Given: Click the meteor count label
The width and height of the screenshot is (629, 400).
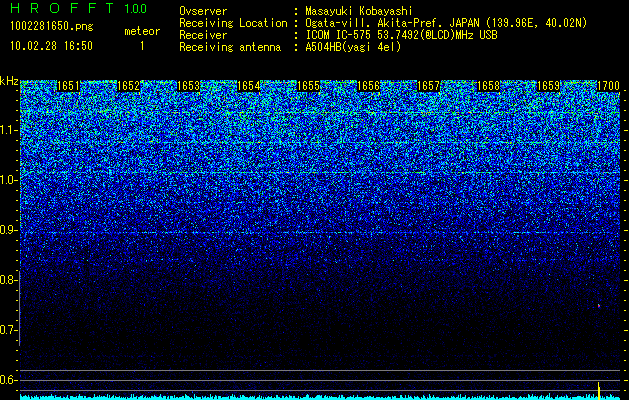Looking at the screenshot, I should pyautogui.click(x=142, y=31).
